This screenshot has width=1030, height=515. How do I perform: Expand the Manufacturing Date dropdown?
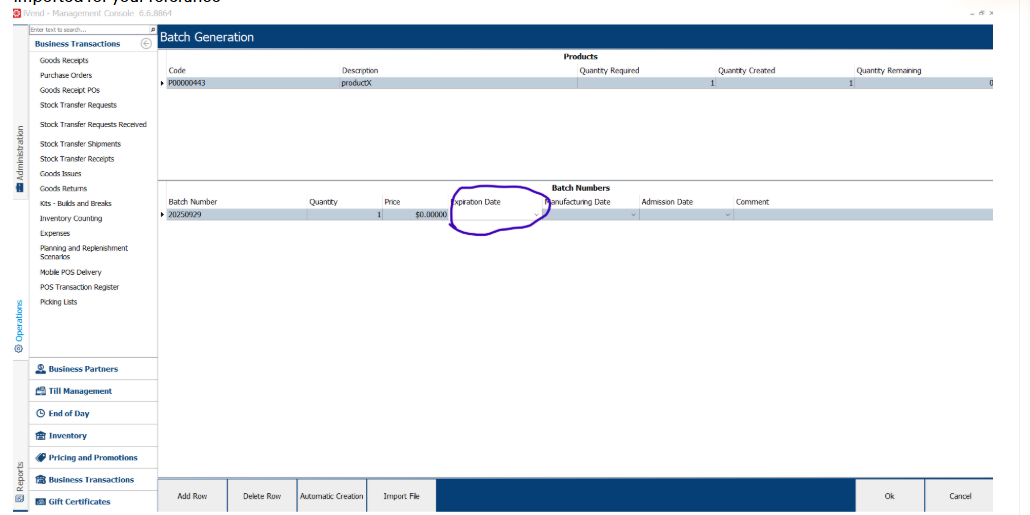[x=632, y=215]
